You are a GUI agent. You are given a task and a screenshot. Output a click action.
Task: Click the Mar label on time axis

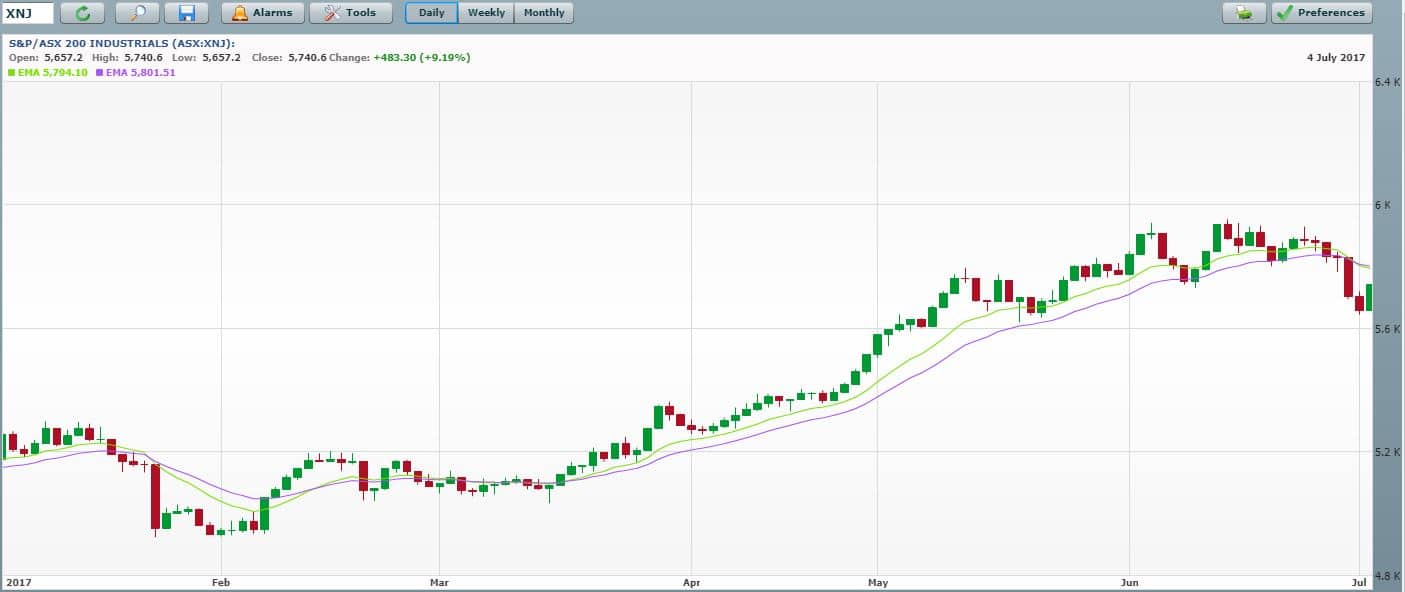pyautogui.click(x=439, y=580)
